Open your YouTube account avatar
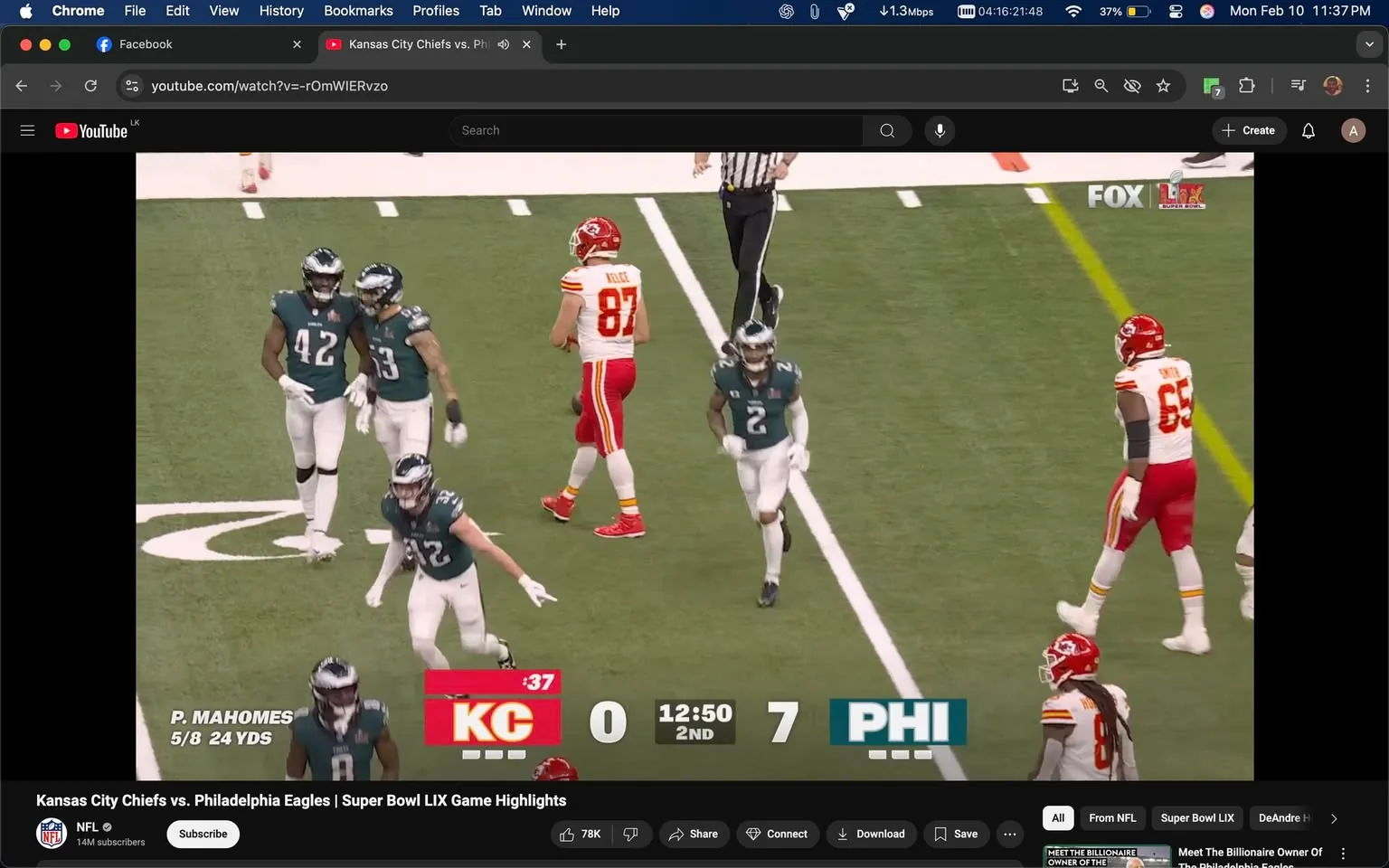The width and height of the screenshot is (1389, 868). pos(1353,130)
